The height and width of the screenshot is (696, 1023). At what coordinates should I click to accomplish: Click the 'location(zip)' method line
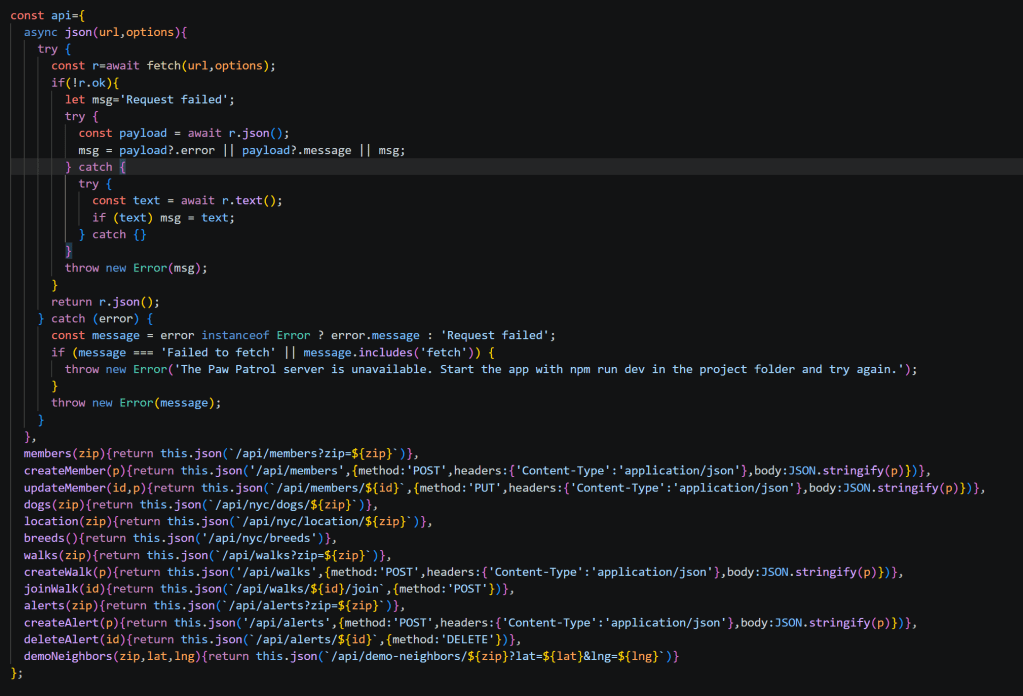point(228,521)
